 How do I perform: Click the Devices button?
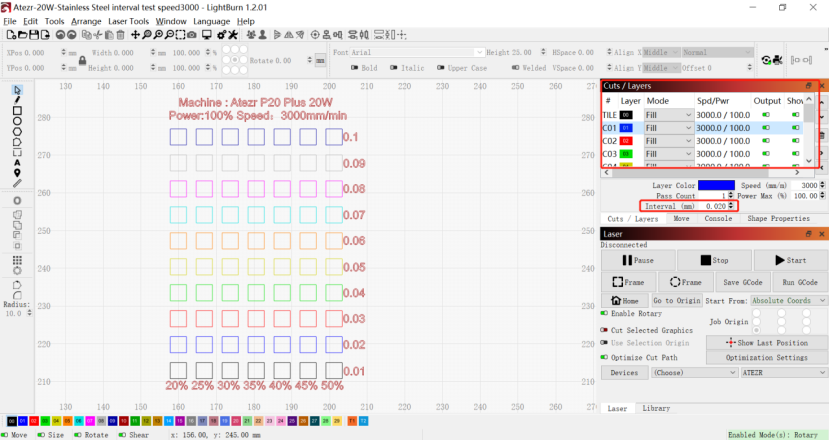click(624, 372)
